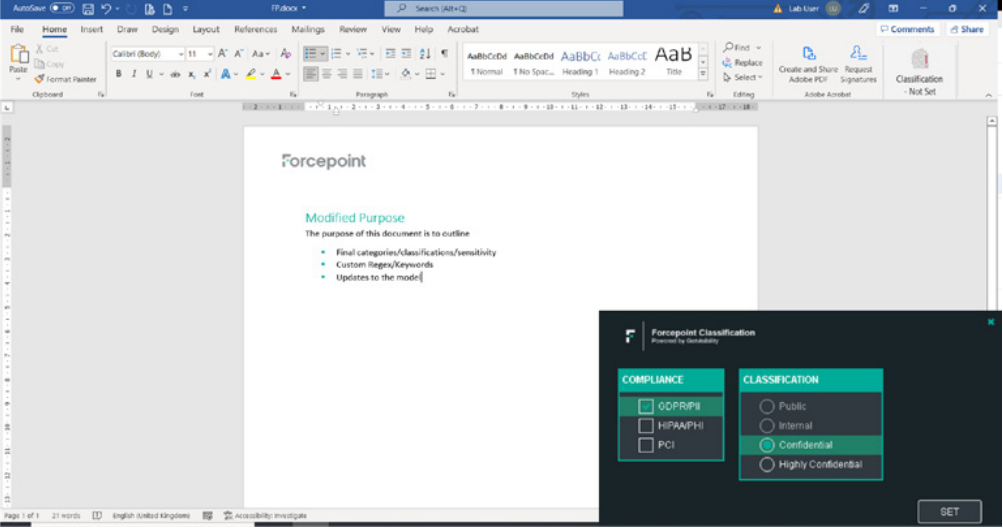Select the Internal classification radio
The width and height of the screenshot is (1003, 530).
click(x=766, y=426)
